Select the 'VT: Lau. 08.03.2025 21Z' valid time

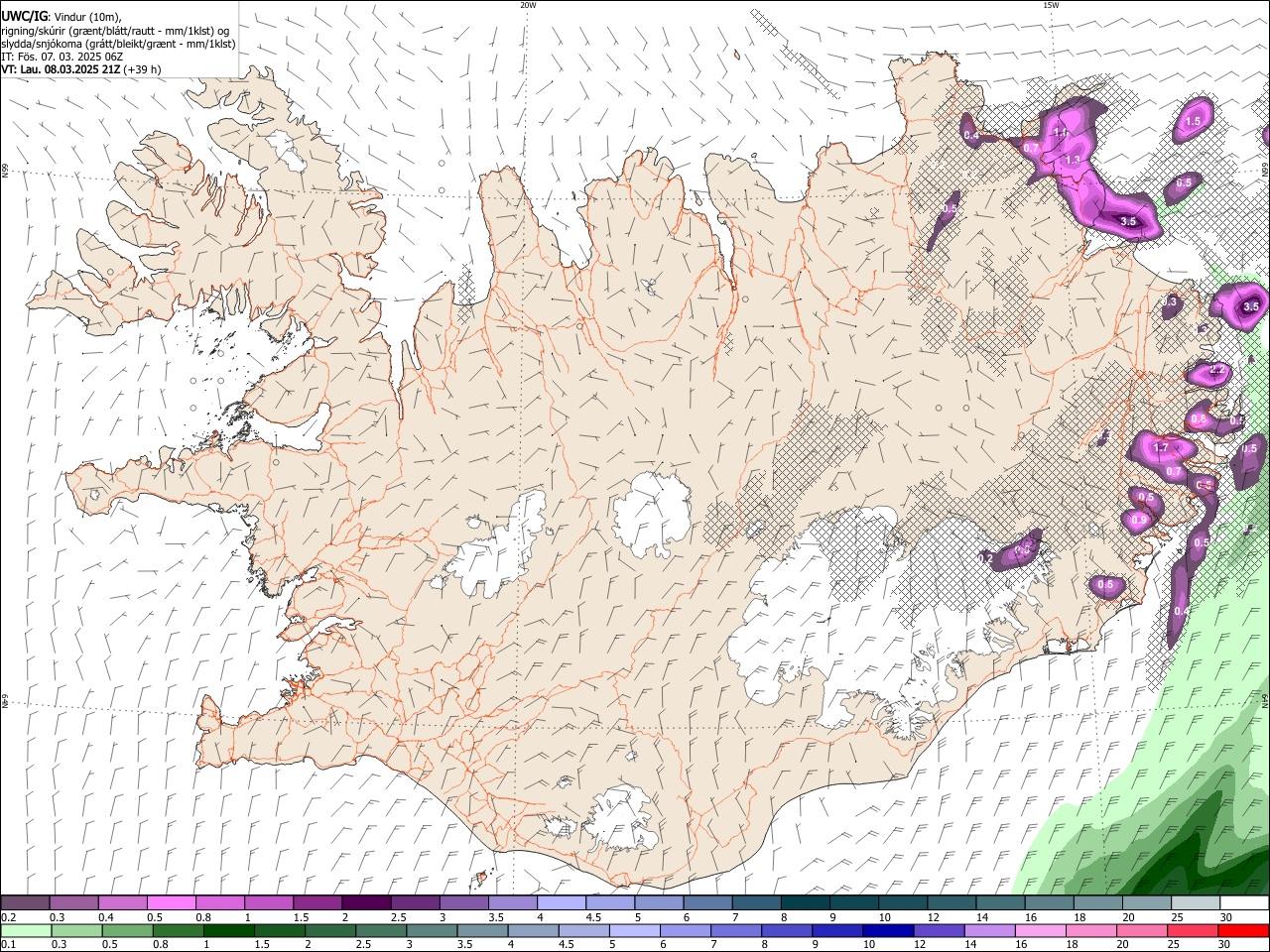[x=60, y=69]
